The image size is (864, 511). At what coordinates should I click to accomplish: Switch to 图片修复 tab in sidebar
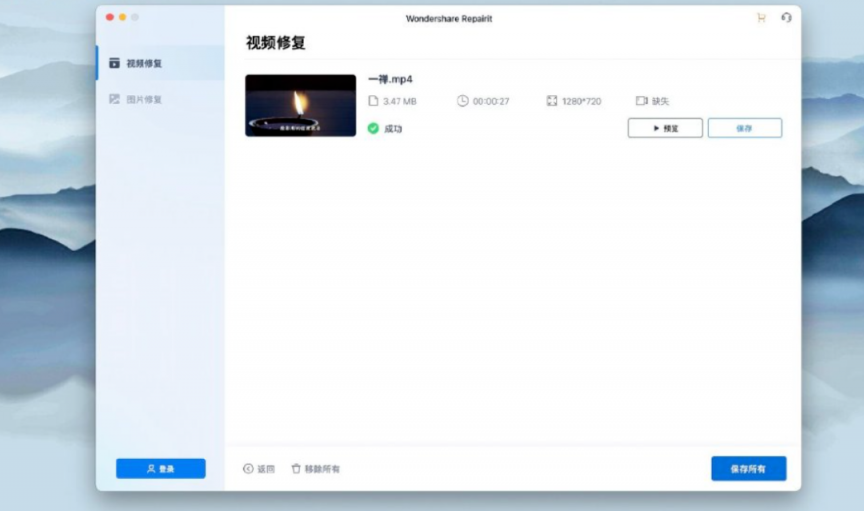143,99
